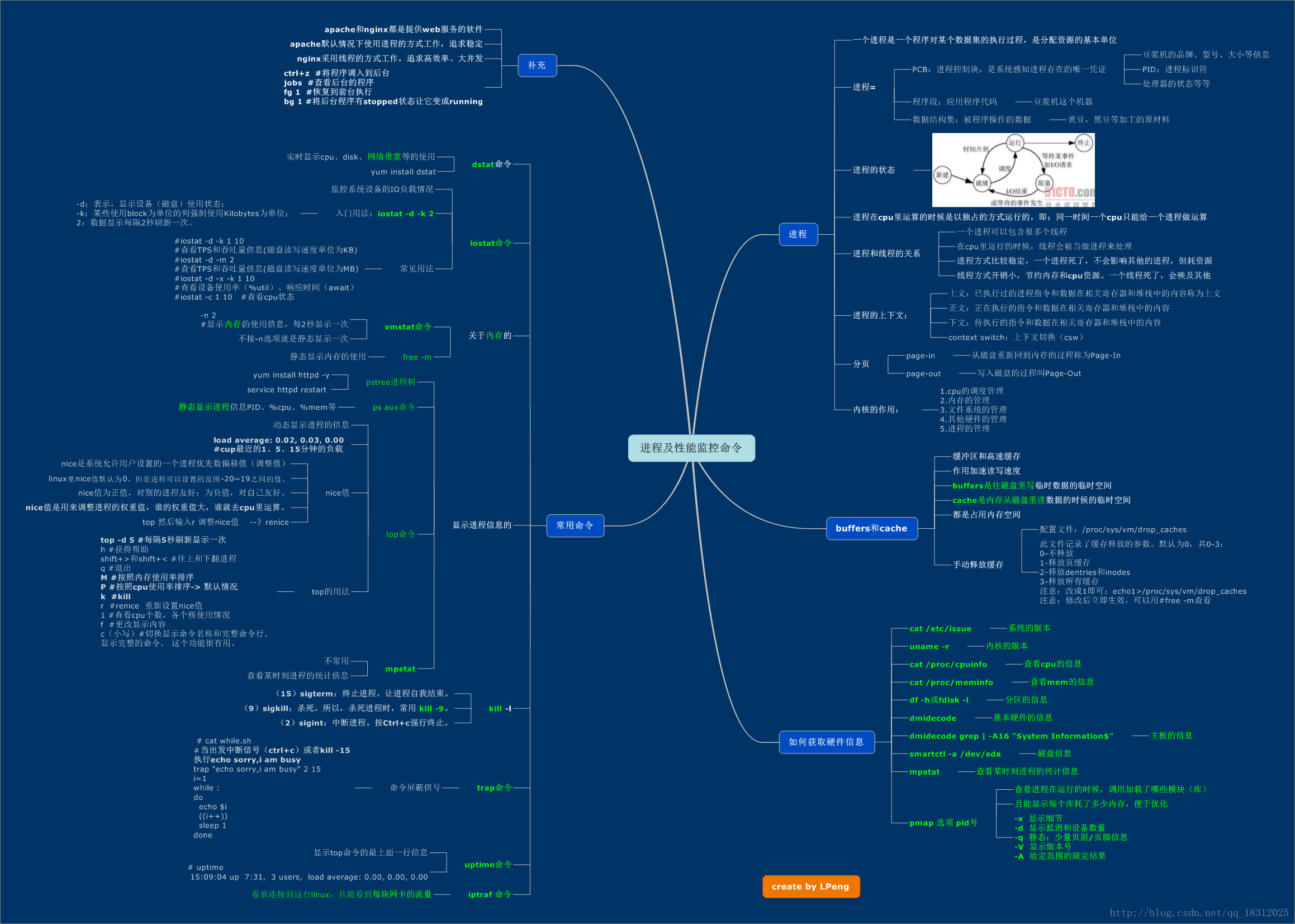Image resolution: width=1295 pixels, height=924 pixels.
Task: Click the page-out subtopic
Action: click(923, 374)
